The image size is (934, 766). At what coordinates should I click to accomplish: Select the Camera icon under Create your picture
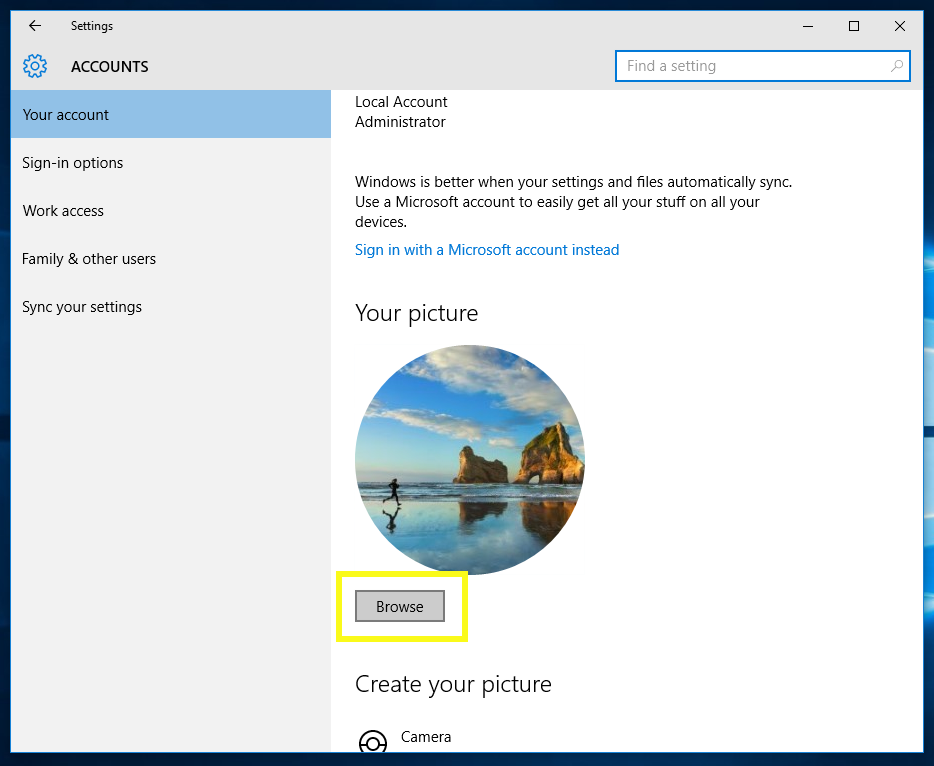coord(372,742)
